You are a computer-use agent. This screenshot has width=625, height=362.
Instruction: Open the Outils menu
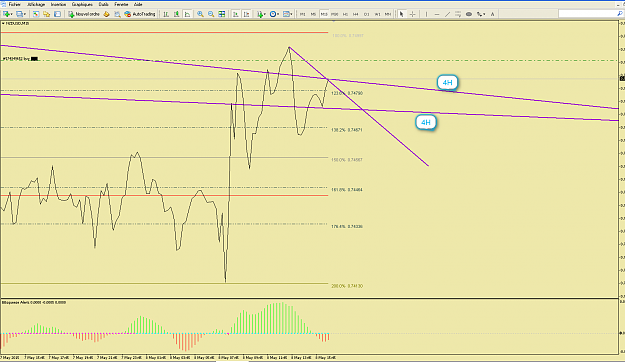pos(104,4)
